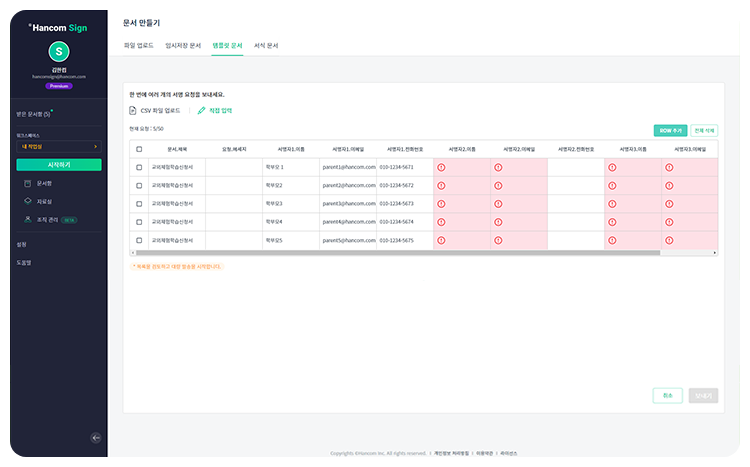
Task: Click the empty 서명자2.전화번호 cell in parent3 row
Action: click(x=576, y=204)
